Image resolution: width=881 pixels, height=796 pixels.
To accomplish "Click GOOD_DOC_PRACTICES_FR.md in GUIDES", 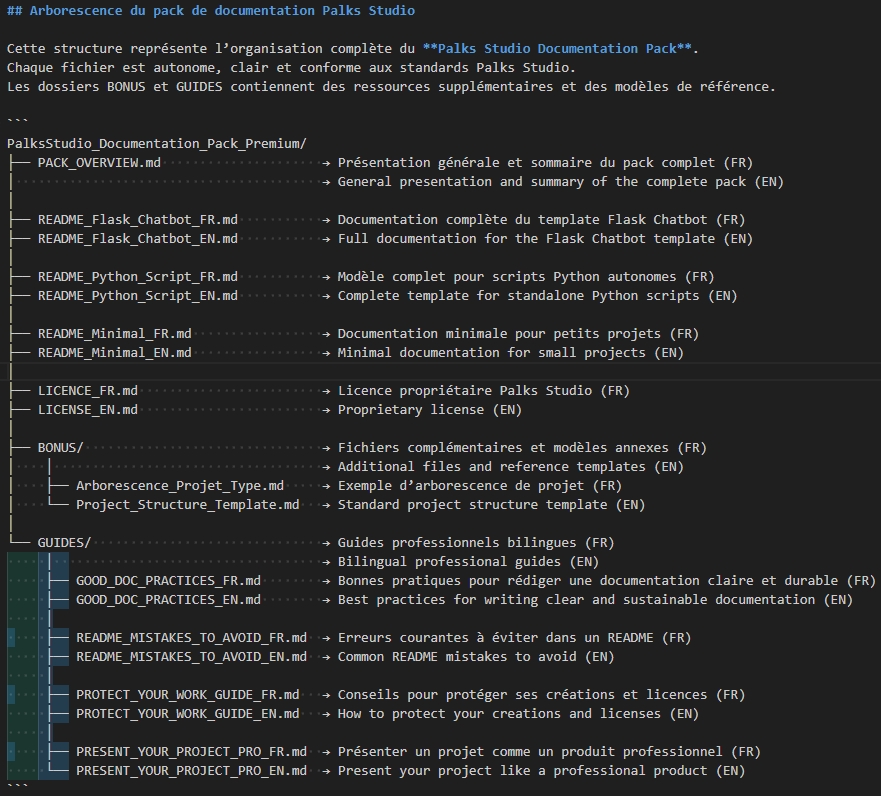I will pos(168,580).
